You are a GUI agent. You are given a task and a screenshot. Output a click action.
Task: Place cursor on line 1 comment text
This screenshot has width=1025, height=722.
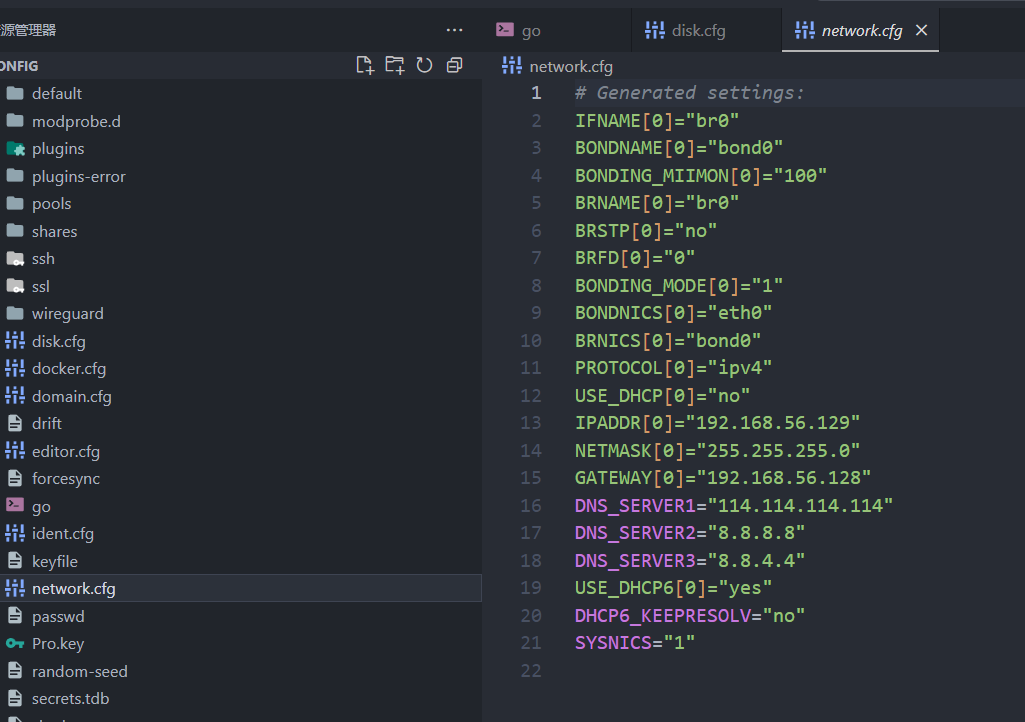[689, 93]
